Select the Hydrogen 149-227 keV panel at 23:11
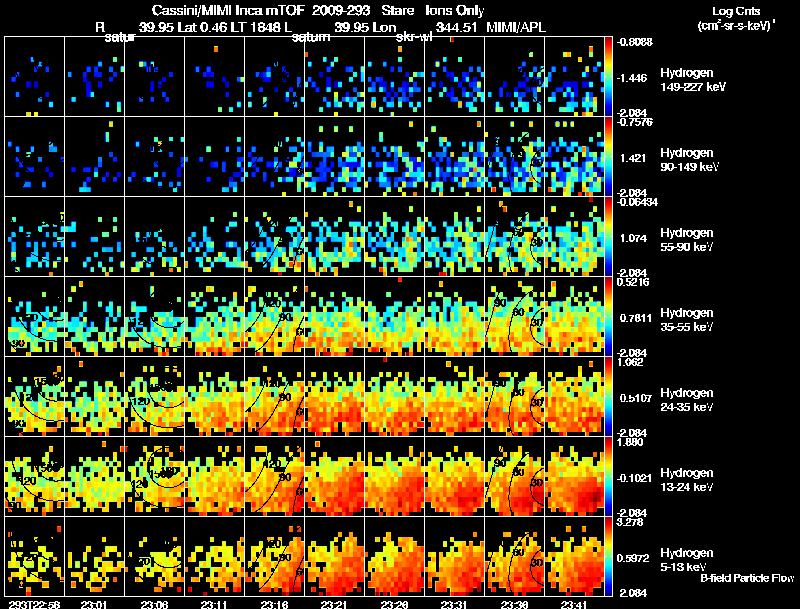This screenshot has width=800, height=609. pyautogui.click(x=214, y=77)
